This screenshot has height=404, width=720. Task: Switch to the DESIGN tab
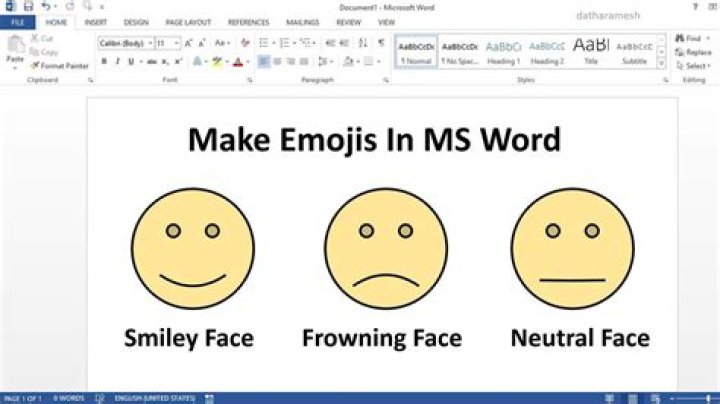pos(136,22)
